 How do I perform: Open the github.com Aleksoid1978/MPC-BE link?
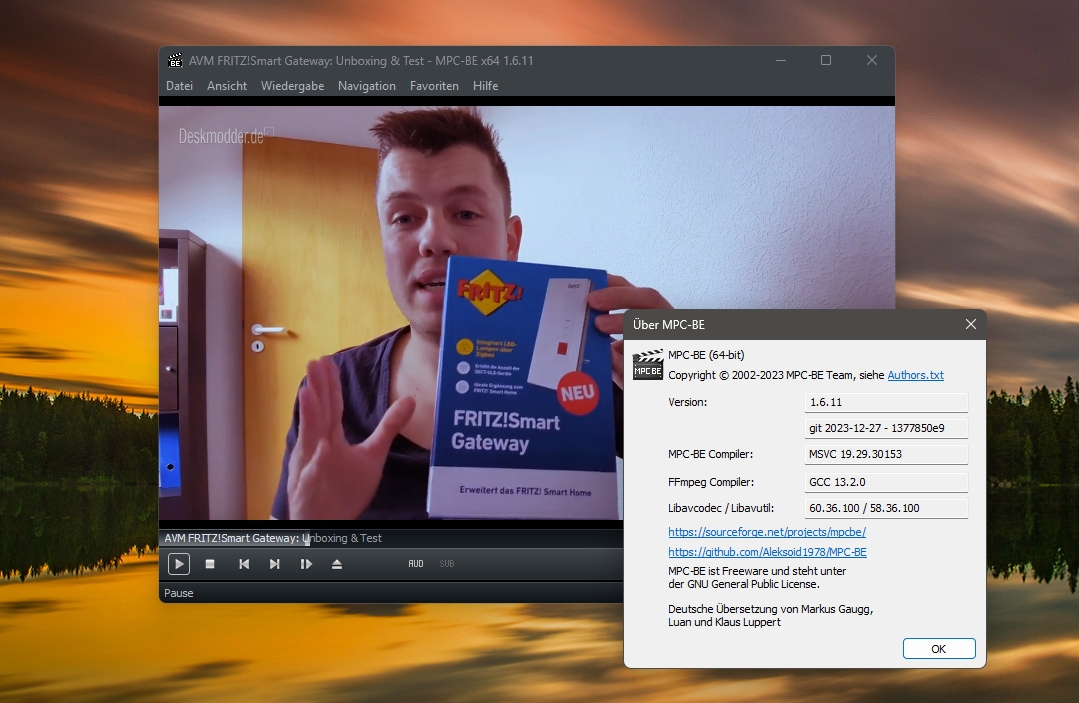pos(767,552)
